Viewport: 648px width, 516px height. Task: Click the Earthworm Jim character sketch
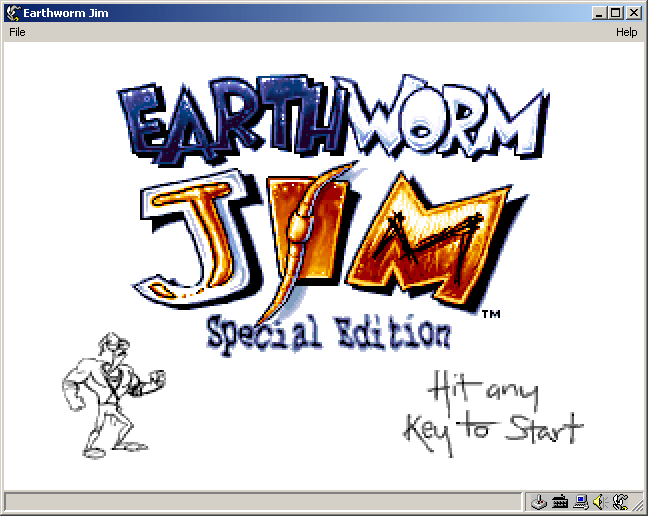[114, 395]
